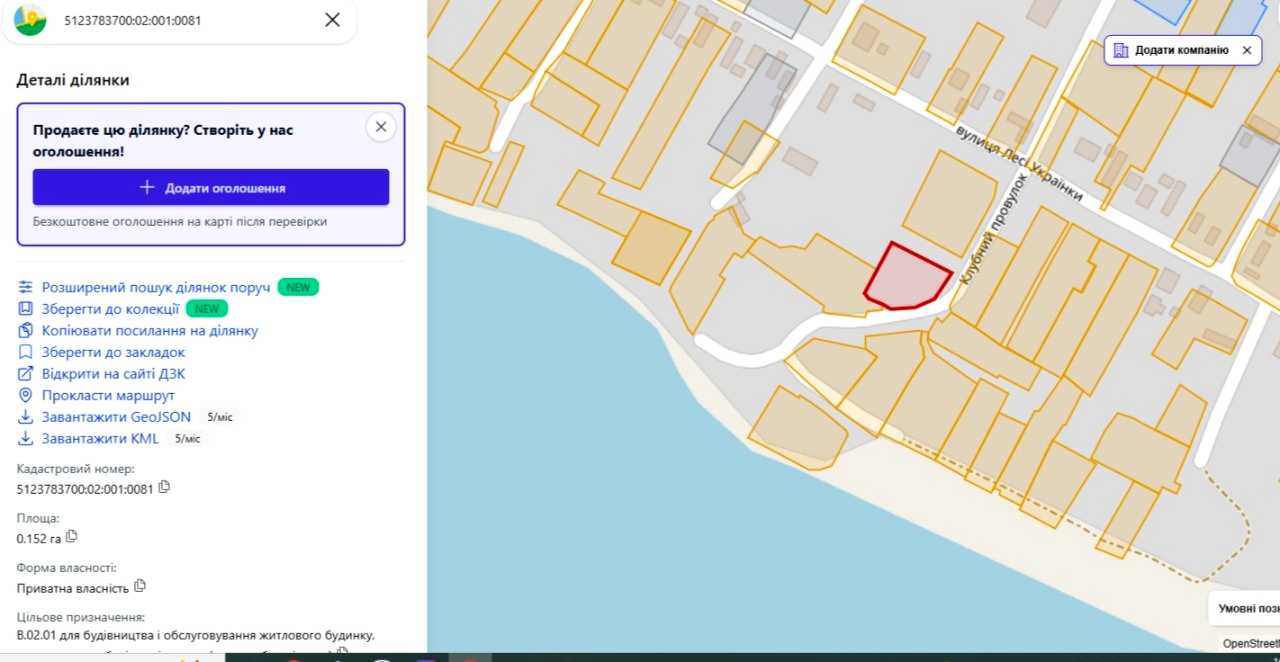The image size is (1280, 662).
Task: Clear the cadastral number search with the X
Action: pyautogui.click(x=332, y=20)
